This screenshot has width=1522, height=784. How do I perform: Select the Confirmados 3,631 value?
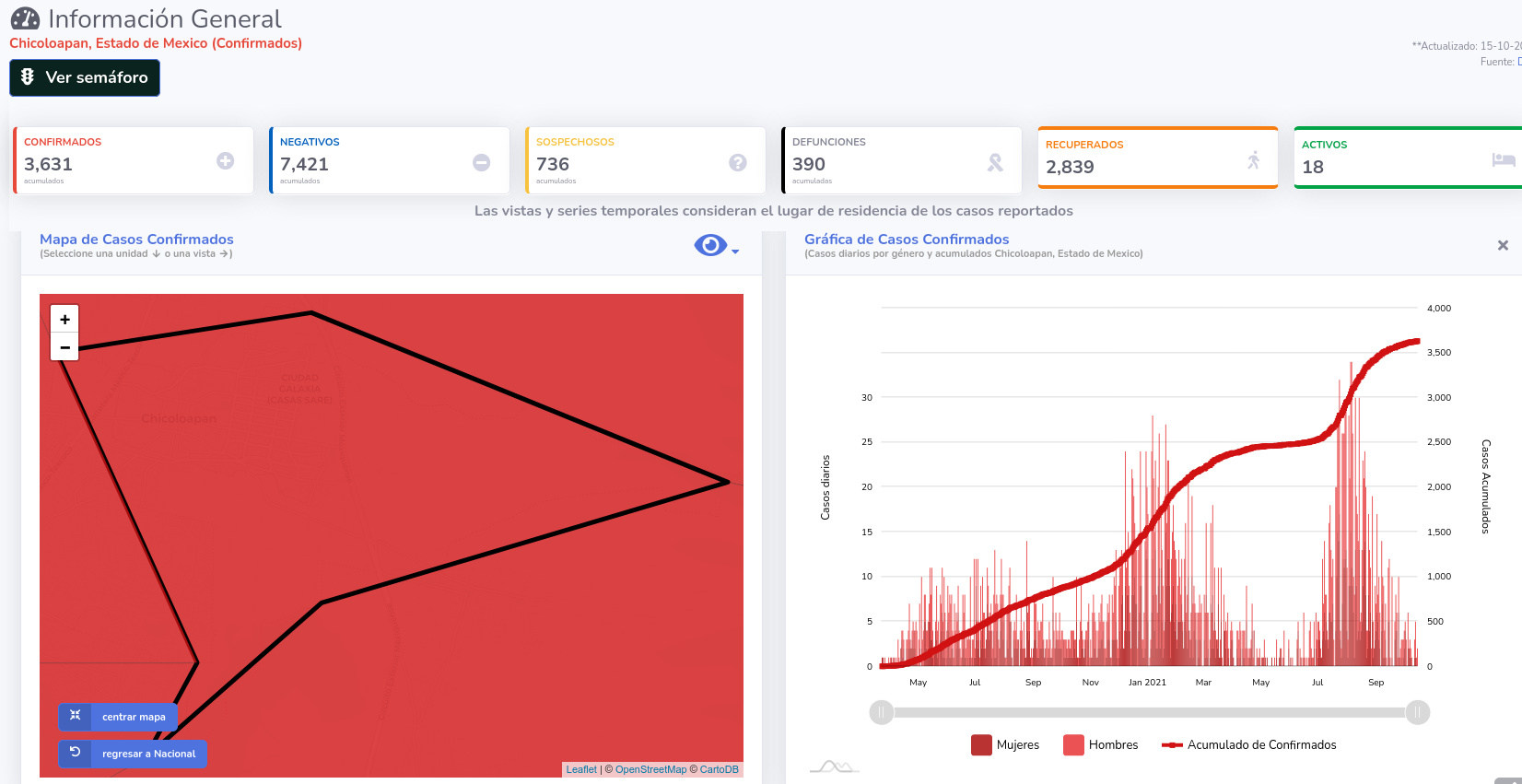tap(48, 164)
